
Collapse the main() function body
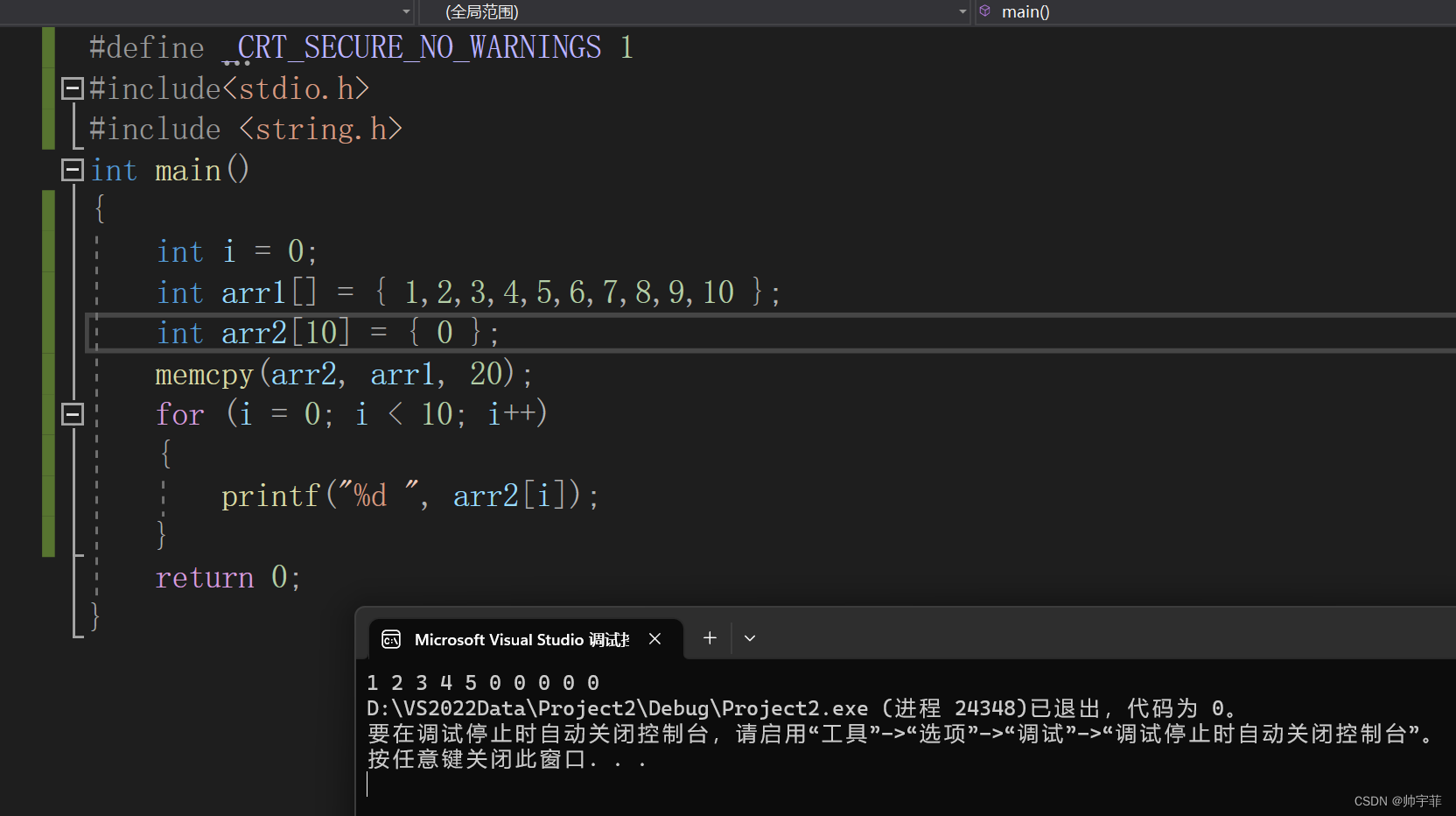(72, 170)
